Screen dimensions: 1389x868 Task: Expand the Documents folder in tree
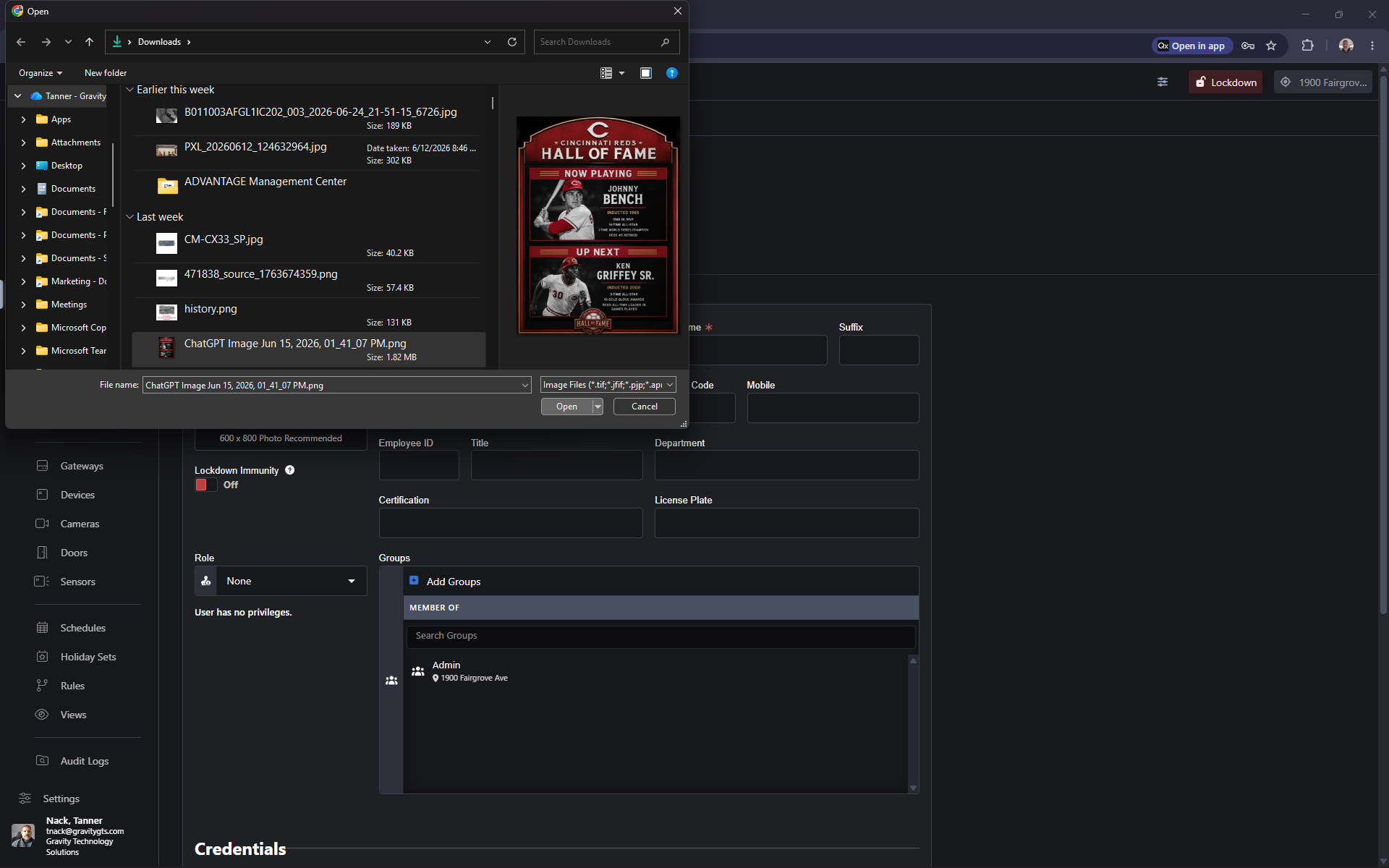23,189
